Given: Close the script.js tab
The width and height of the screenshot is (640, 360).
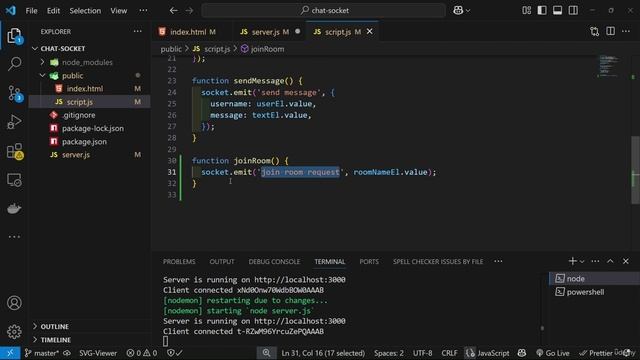Looking at the screenshot, I should (370, 31).
